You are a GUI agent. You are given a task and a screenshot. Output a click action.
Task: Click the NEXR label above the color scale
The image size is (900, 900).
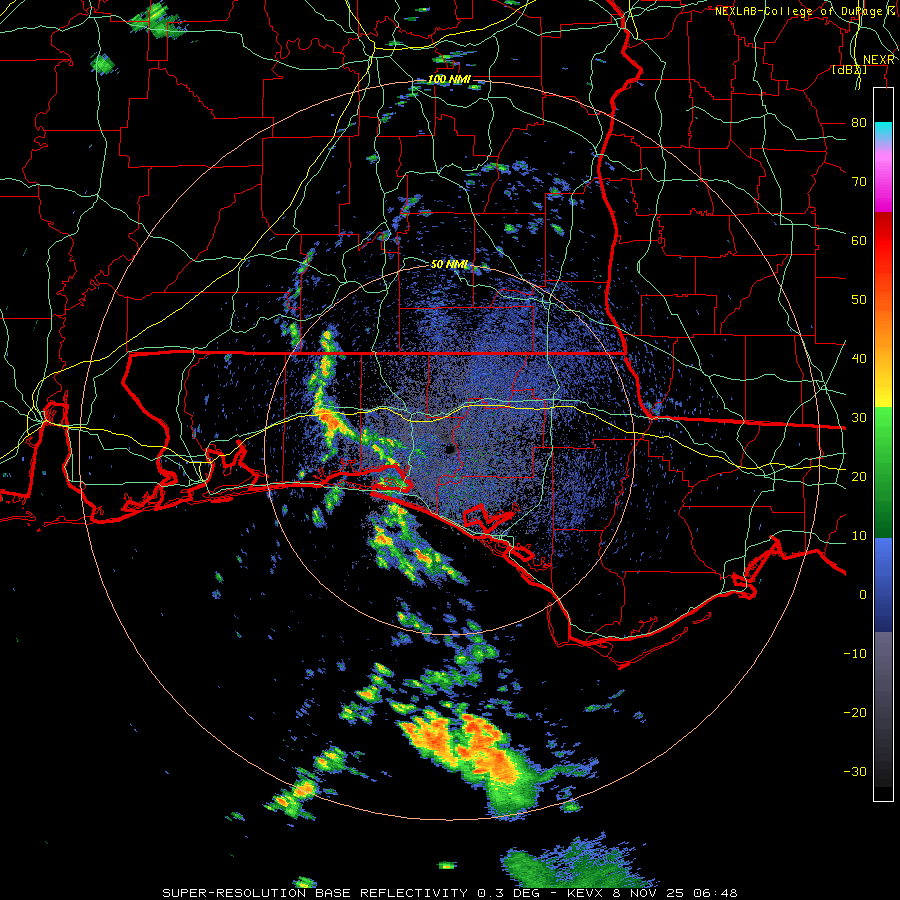(878, 60)
